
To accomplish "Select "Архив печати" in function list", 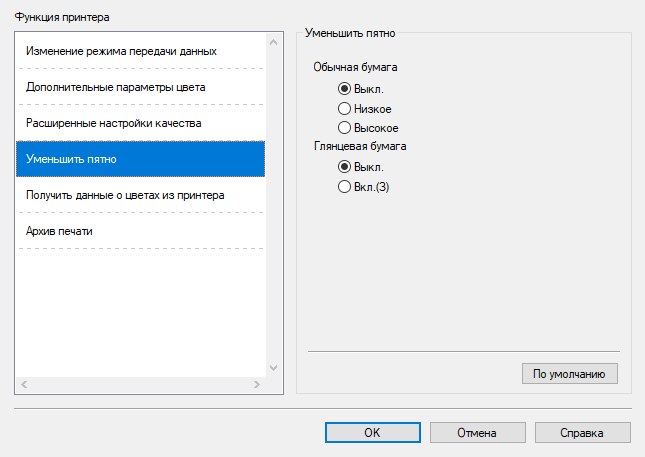I will tap(60, 231).
